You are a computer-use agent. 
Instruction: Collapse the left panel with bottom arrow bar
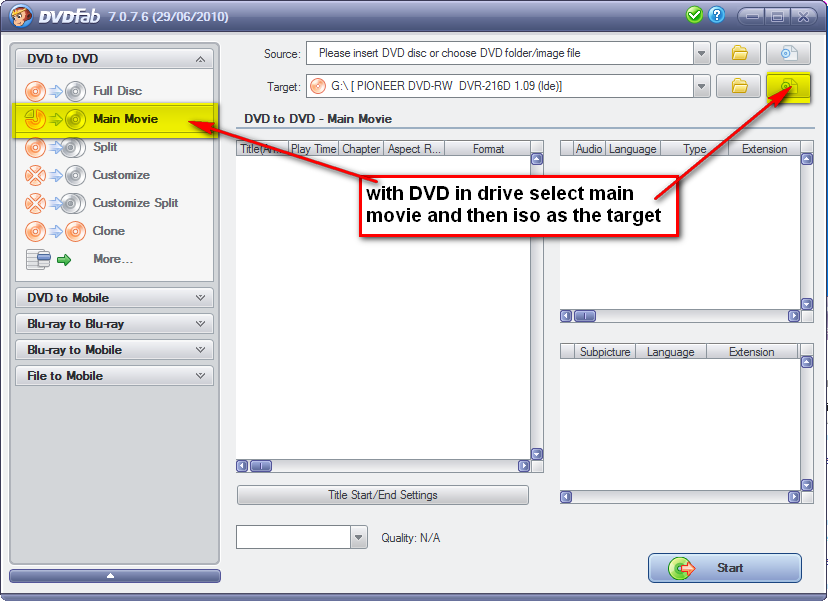(115, 576)
